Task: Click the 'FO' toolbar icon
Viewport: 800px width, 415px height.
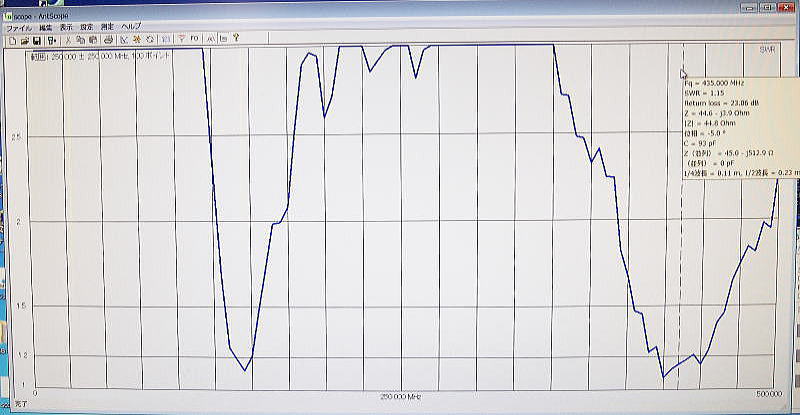Action: [194, 38]
